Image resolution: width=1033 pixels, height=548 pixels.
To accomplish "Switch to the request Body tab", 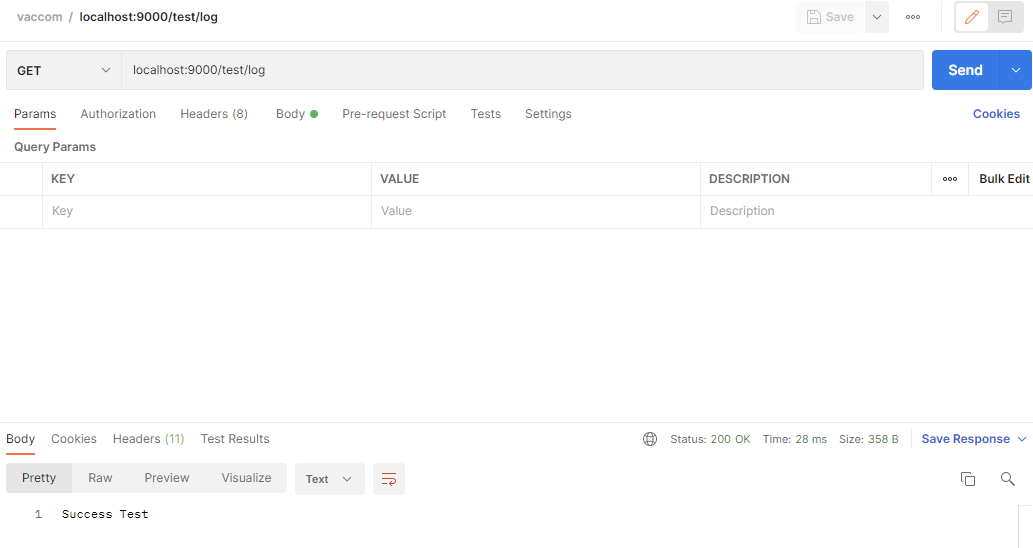I will point(296,114).
